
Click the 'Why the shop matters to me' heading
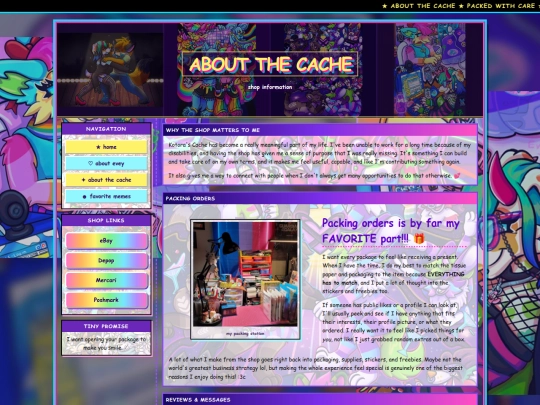click(x=212, y=130)
